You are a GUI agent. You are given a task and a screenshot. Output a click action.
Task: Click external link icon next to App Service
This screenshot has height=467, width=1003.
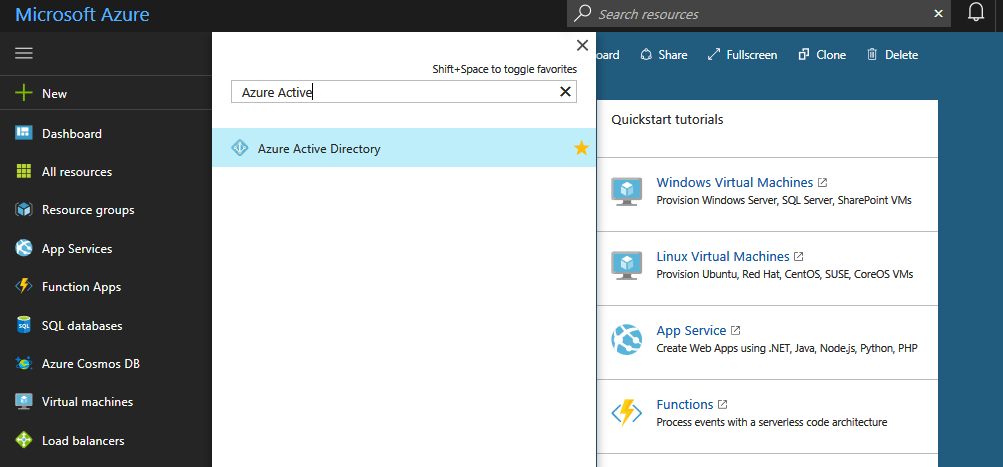[x=736, y=331]
